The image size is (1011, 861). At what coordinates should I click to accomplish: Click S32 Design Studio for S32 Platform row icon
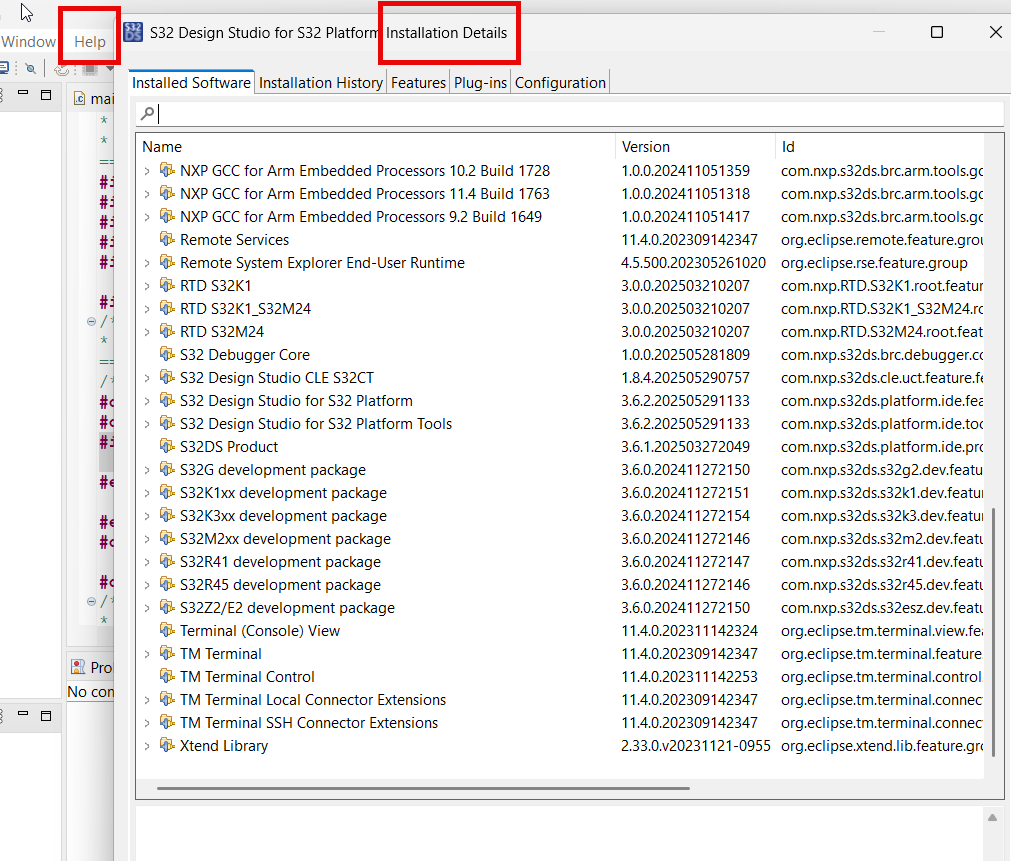pos(167,400)
